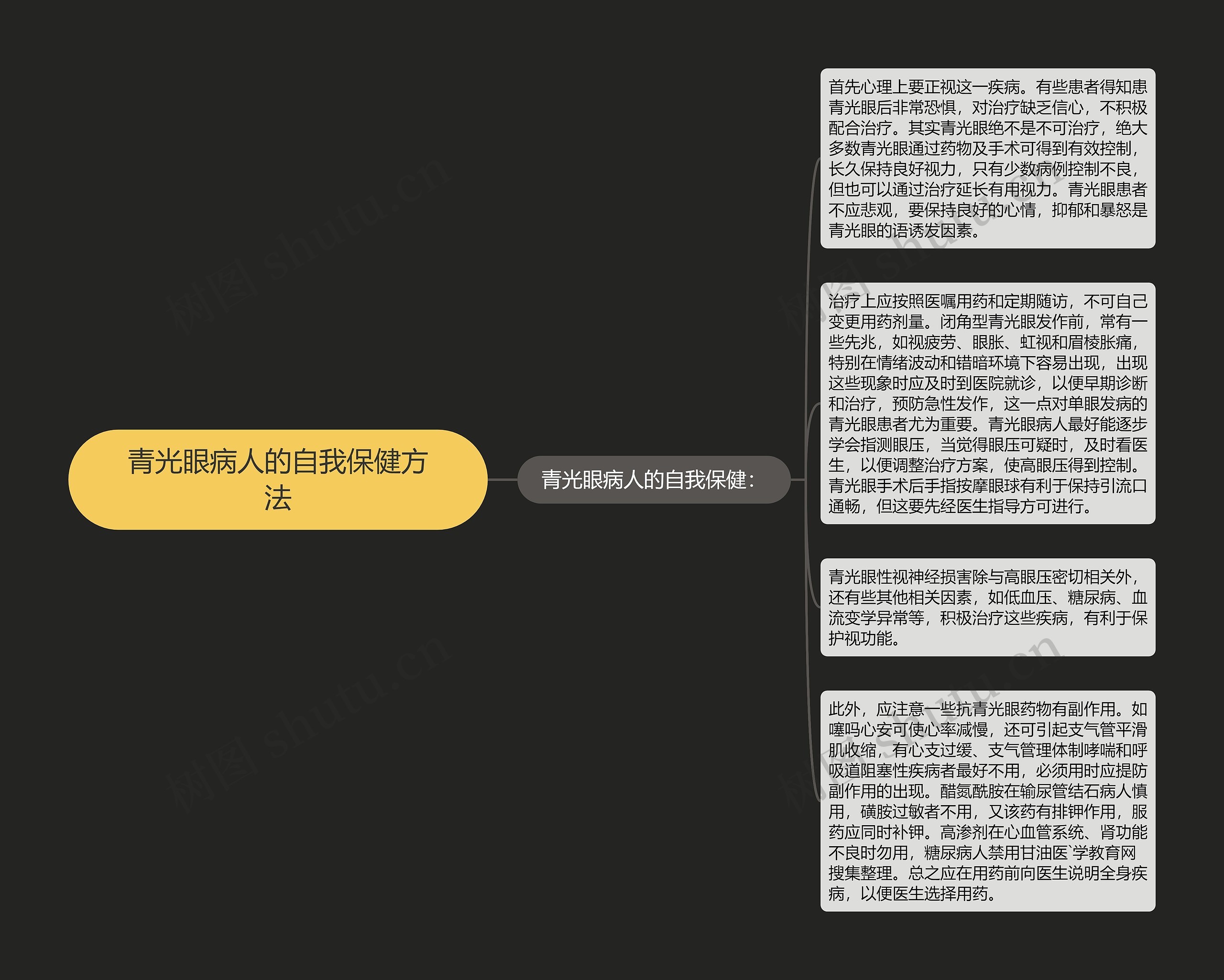This screenshot has width=1224, height=980.
Task: Select the yellow root node 青光眼病人的自我保健方法
Action: pyautogui.click(x=278, y=480)
